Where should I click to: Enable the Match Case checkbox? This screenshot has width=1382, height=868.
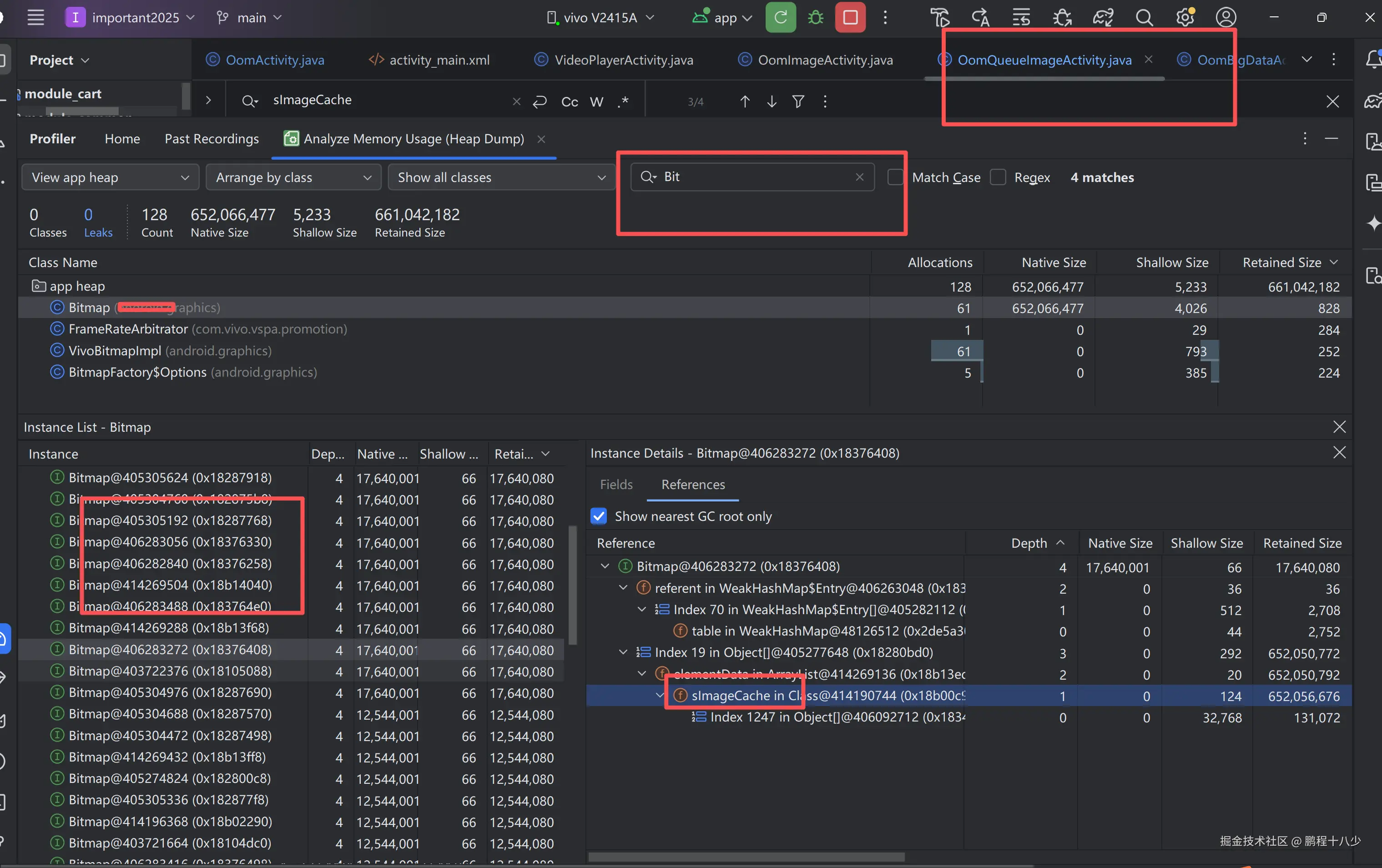point(895,177)
